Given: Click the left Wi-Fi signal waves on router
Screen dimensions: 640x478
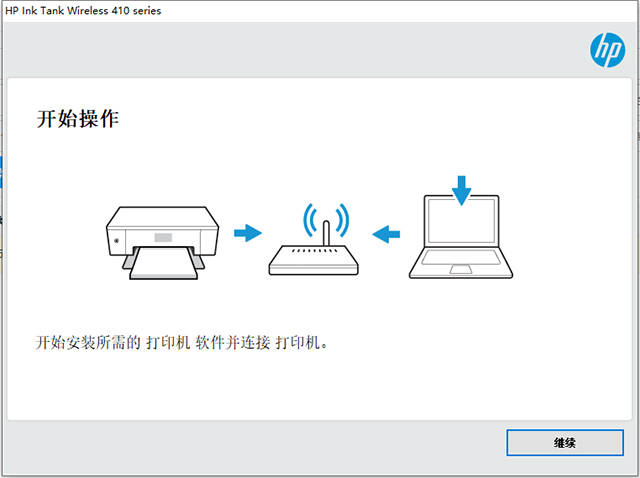Looking at the screenshot, I should pos(309,220).
